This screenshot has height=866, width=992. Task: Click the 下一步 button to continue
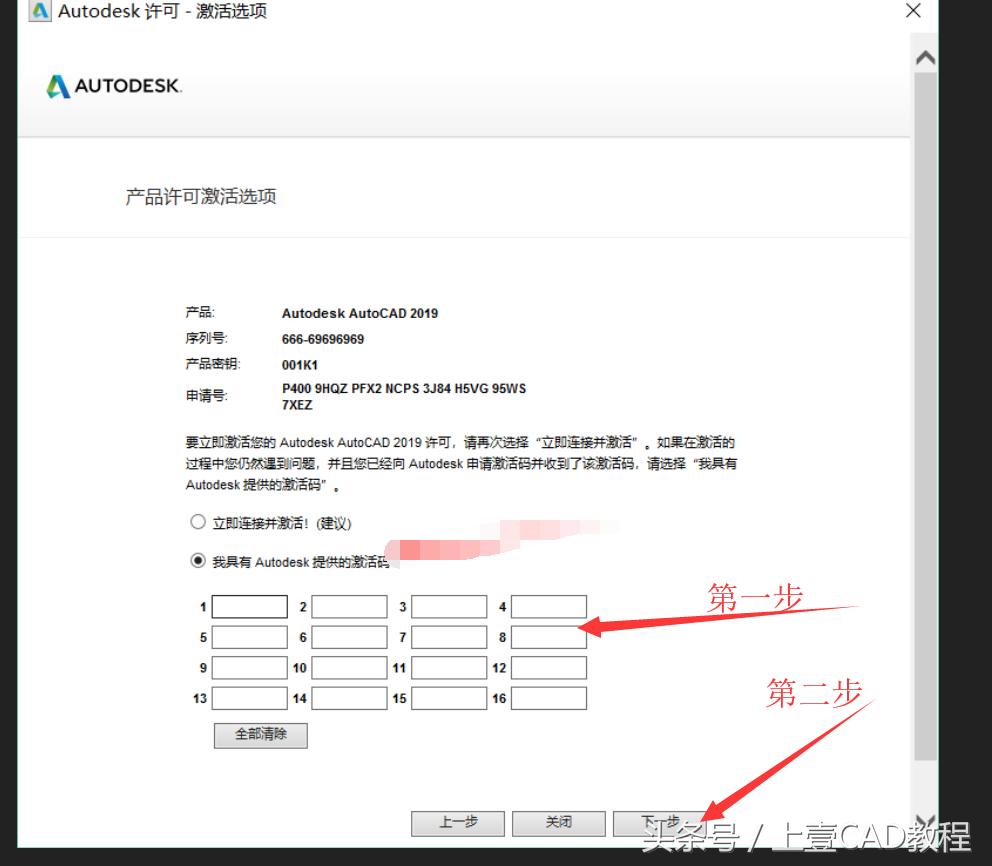click(x=662, y=823)
